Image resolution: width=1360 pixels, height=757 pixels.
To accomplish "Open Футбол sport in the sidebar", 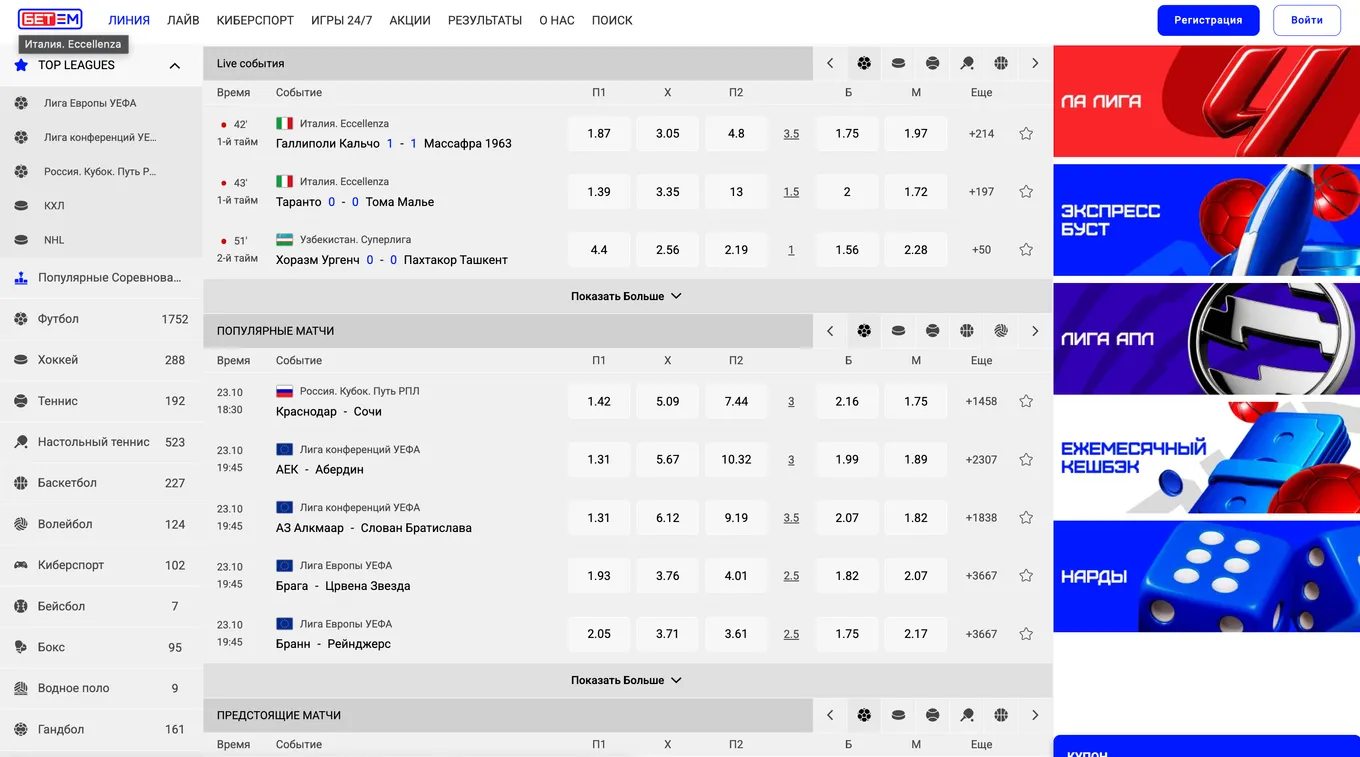I will coord(100,319).
